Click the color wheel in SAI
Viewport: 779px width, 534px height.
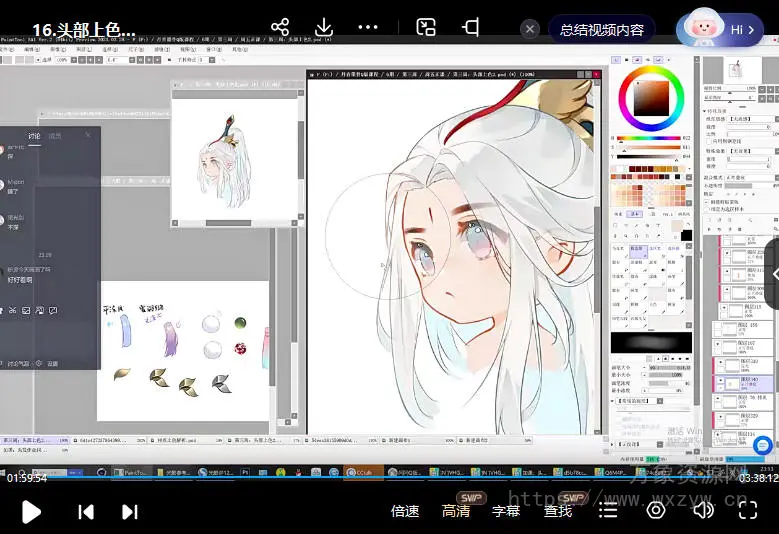[650, 97]
